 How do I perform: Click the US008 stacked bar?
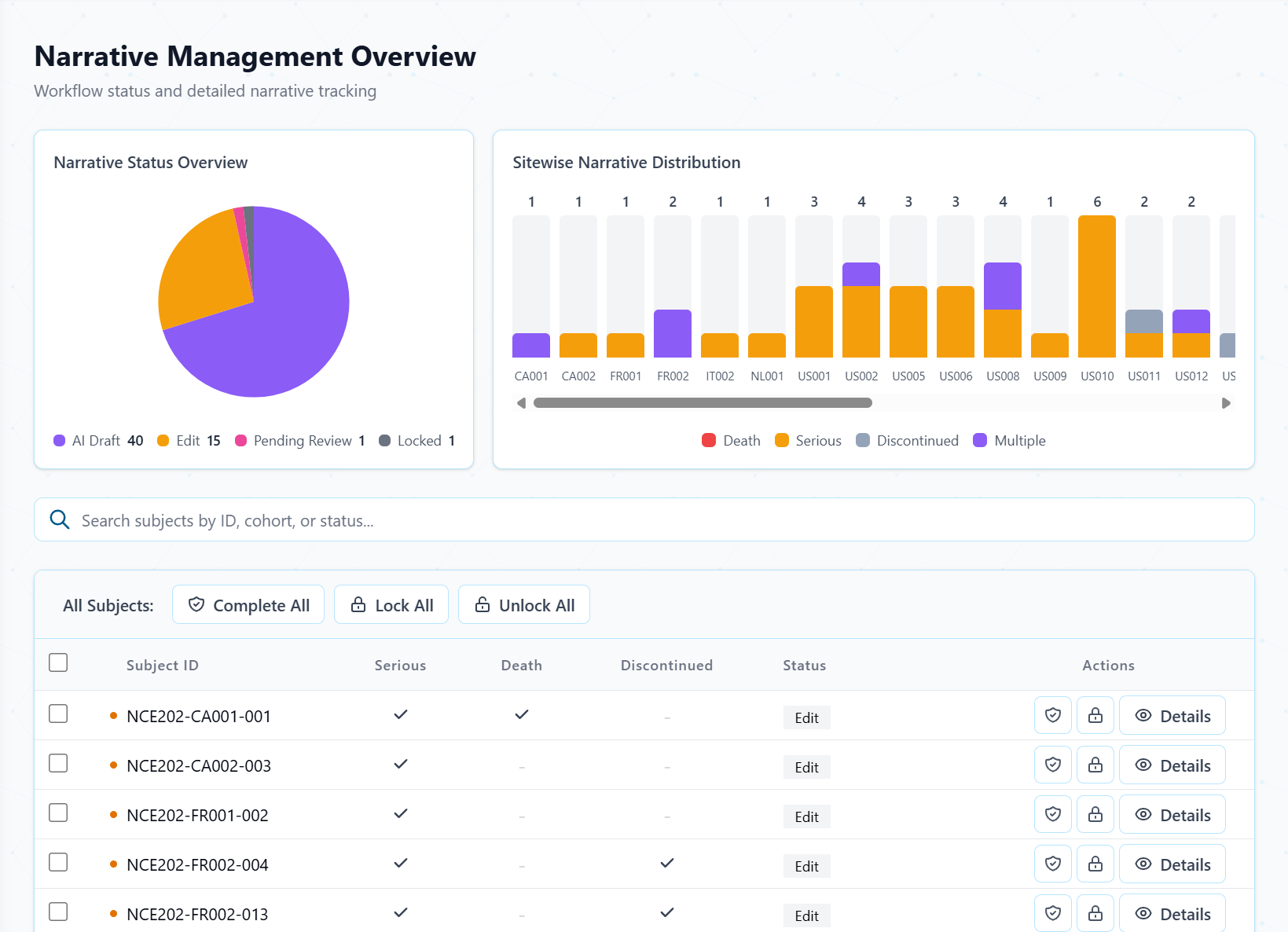pos(1003,310)
